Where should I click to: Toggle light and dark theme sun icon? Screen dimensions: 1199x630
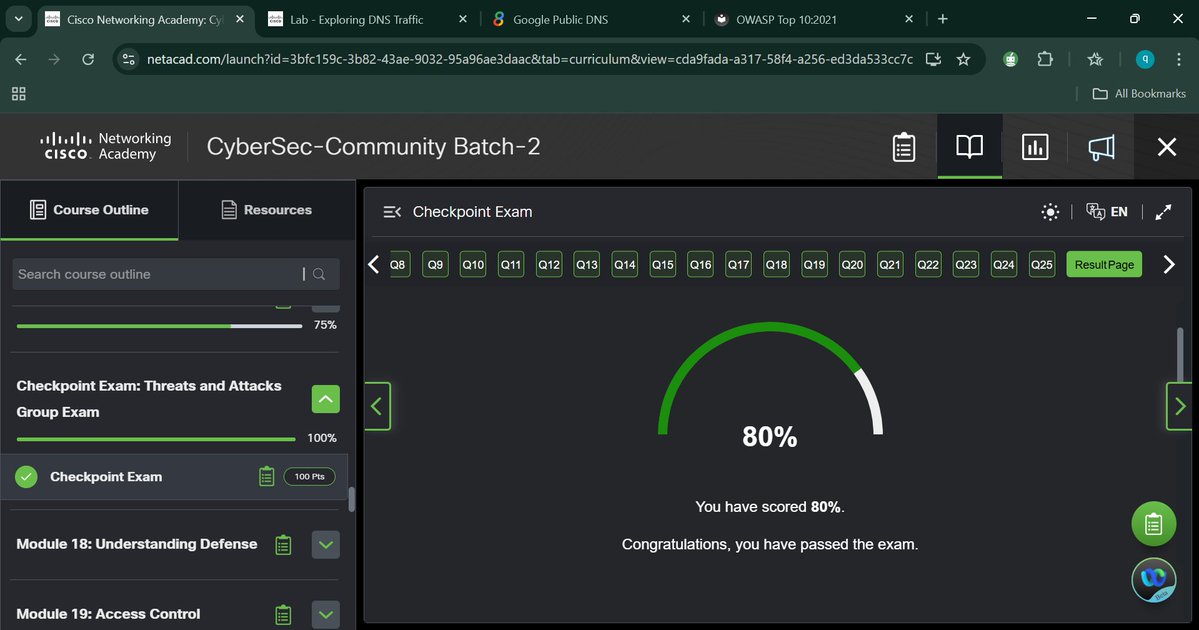1050,212
